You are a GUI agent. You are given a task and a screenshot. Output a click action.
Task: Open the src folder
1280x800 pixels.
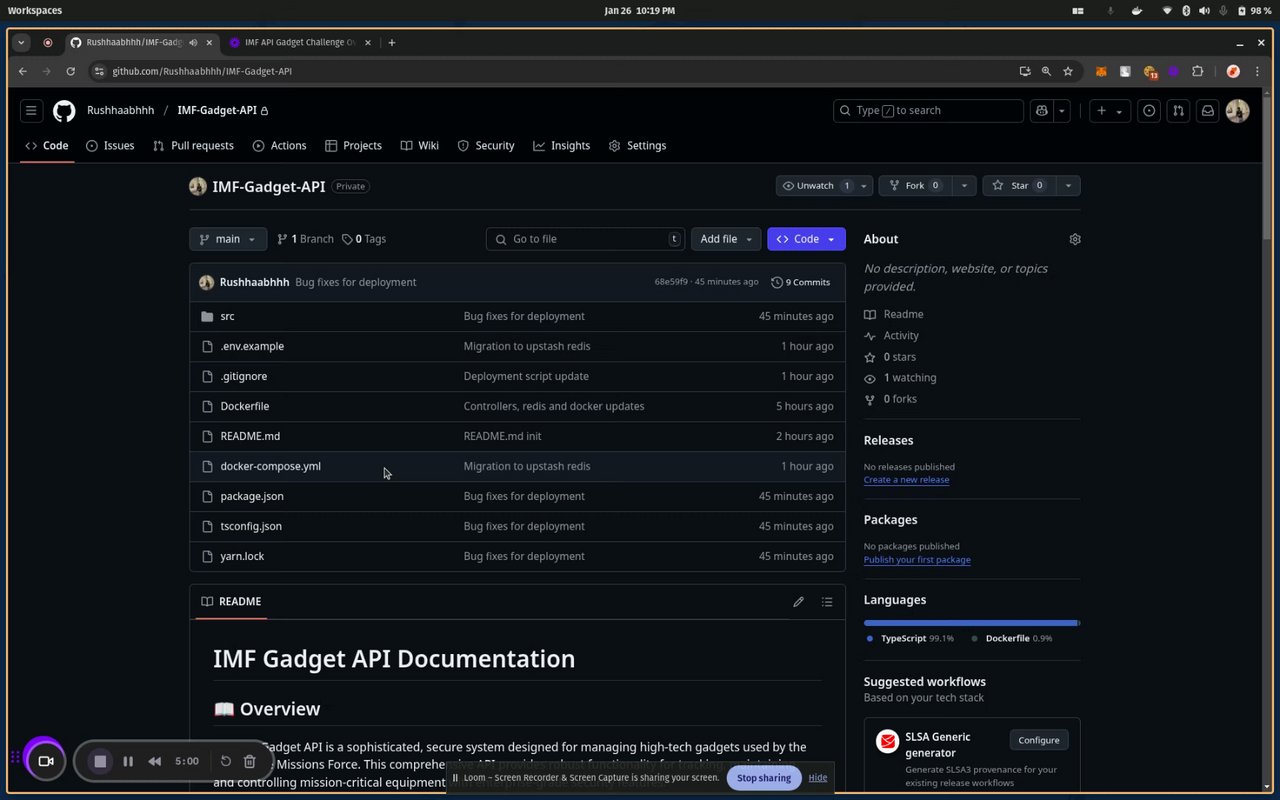pos(227,316)
